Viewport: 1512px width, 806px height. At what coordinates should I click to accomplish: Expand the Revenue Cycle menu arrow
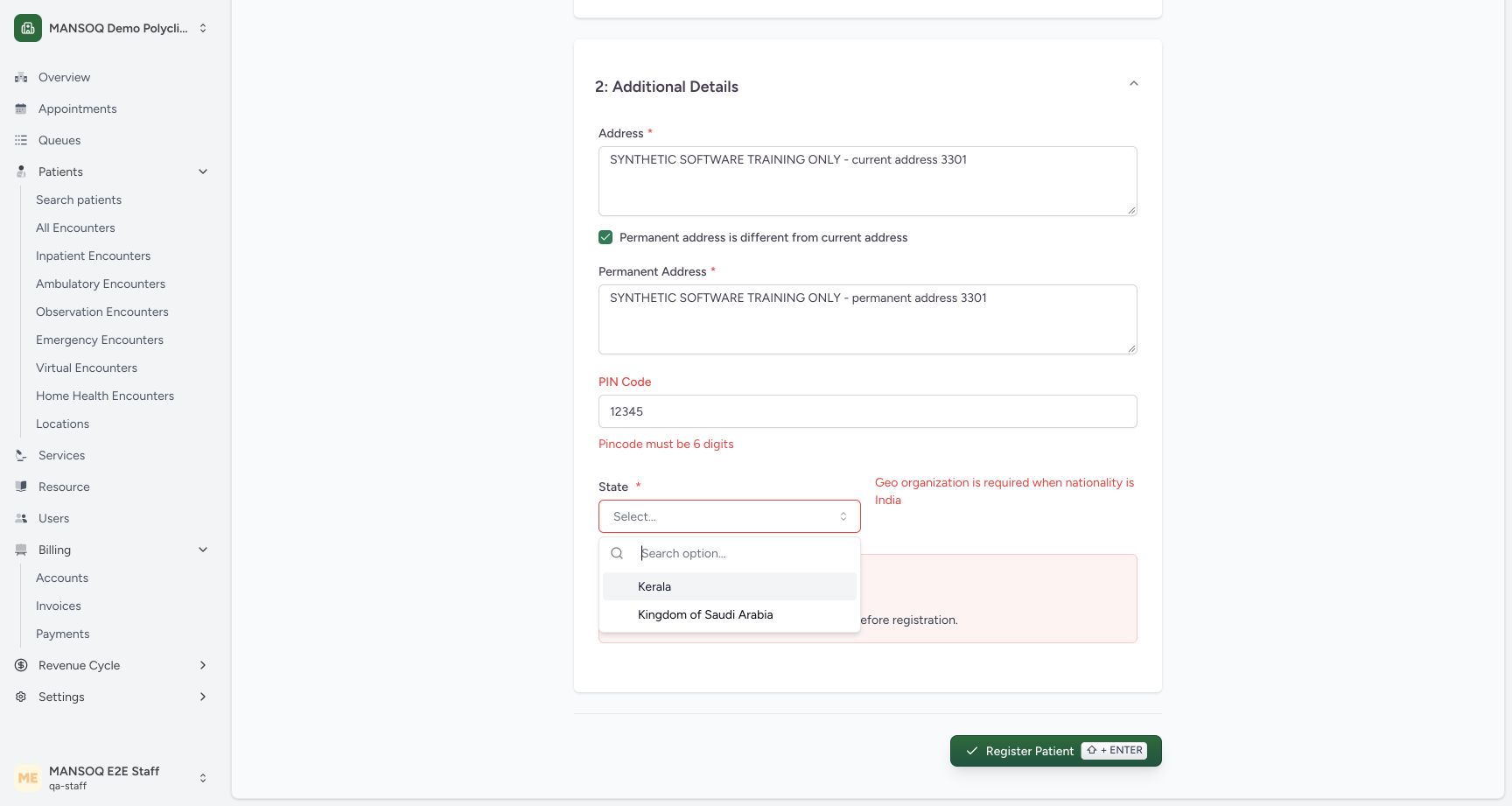(203, 665)
